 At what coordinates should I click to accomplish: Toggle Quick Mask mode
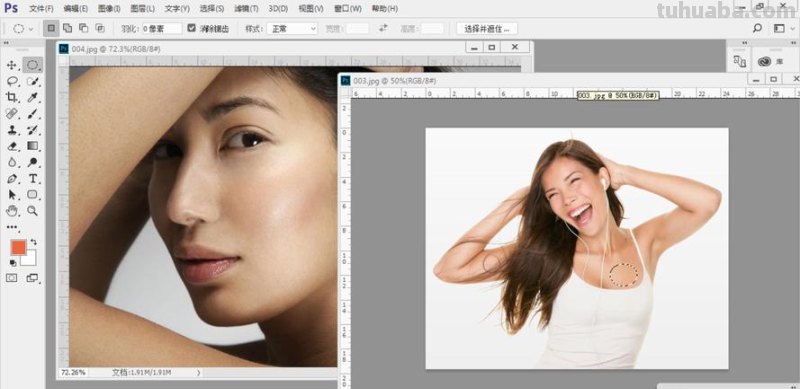click(x=11, y=278)
